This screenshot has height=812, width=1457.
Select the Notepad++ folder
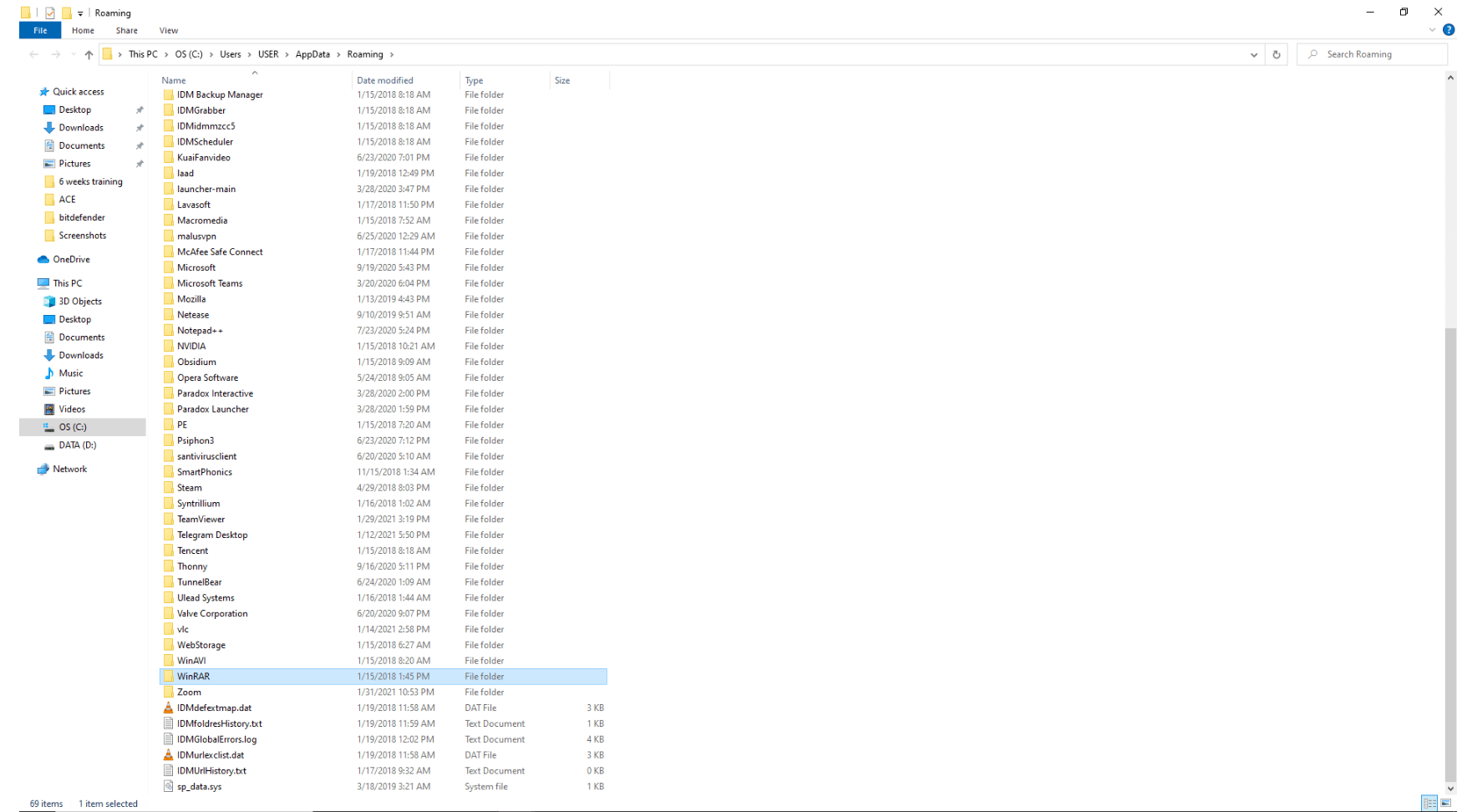[x=200, y=331]
